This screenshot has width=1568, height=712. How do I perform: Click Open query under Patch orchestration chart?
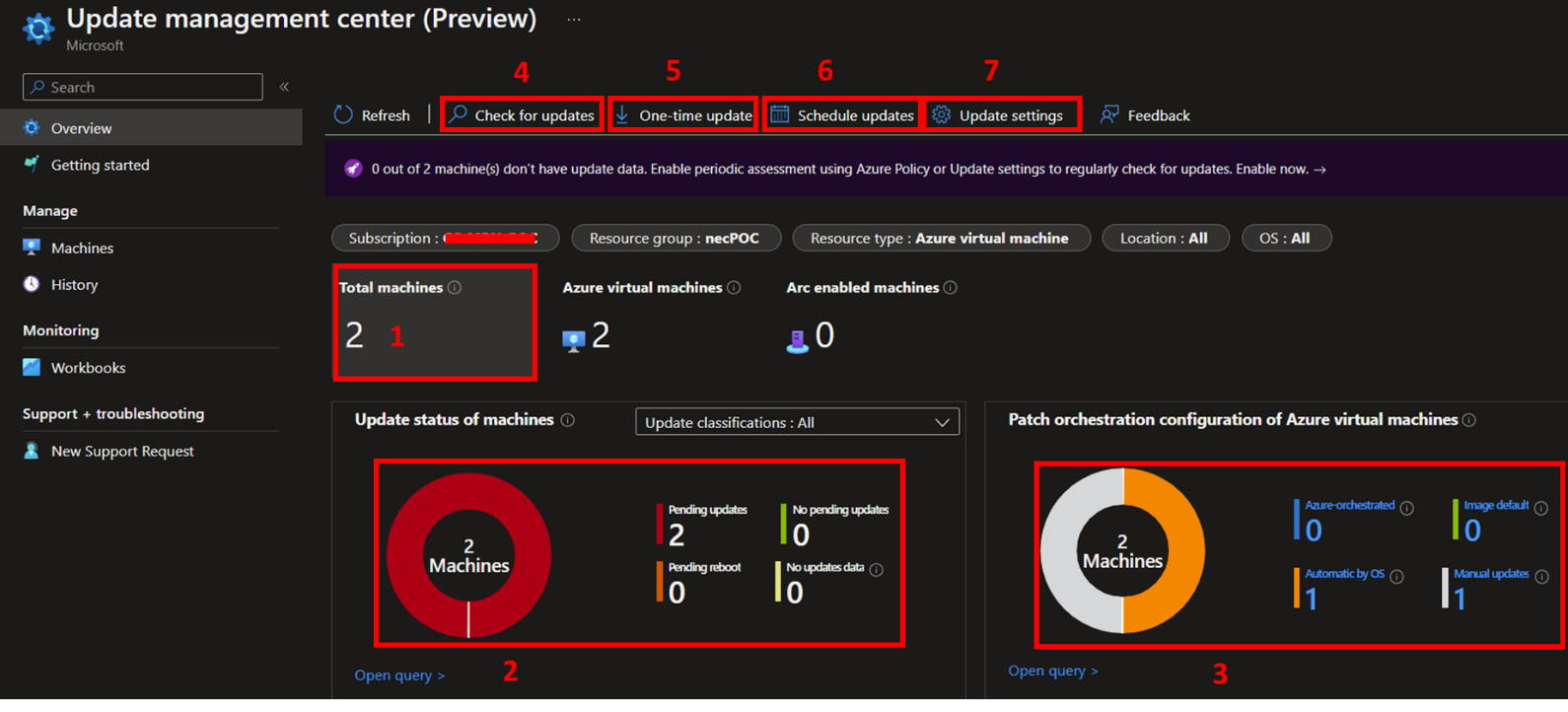pyautogui.click(x=1053, y=671)
